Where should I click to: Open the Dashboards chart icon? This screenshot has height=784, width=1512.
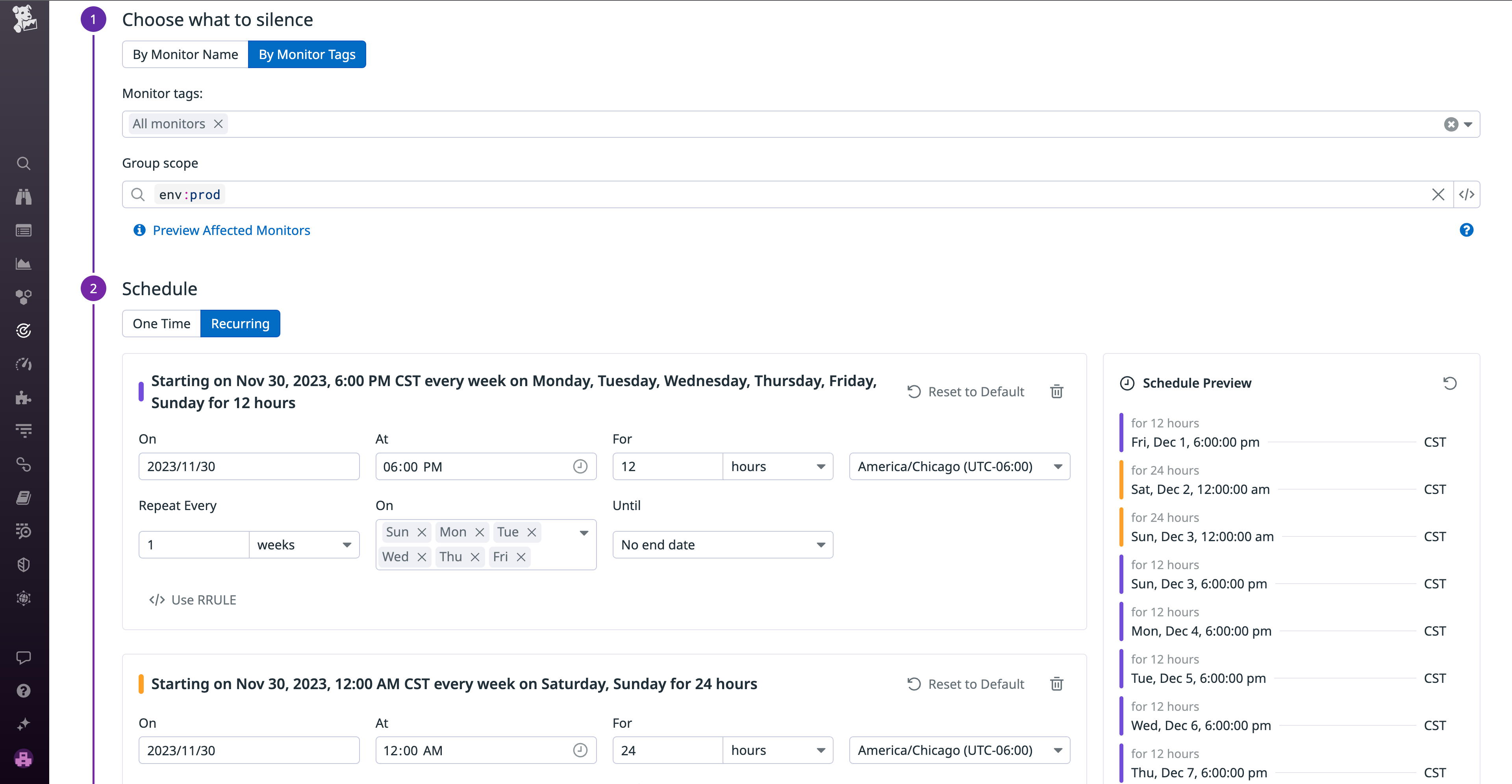[x=24, y=263]
